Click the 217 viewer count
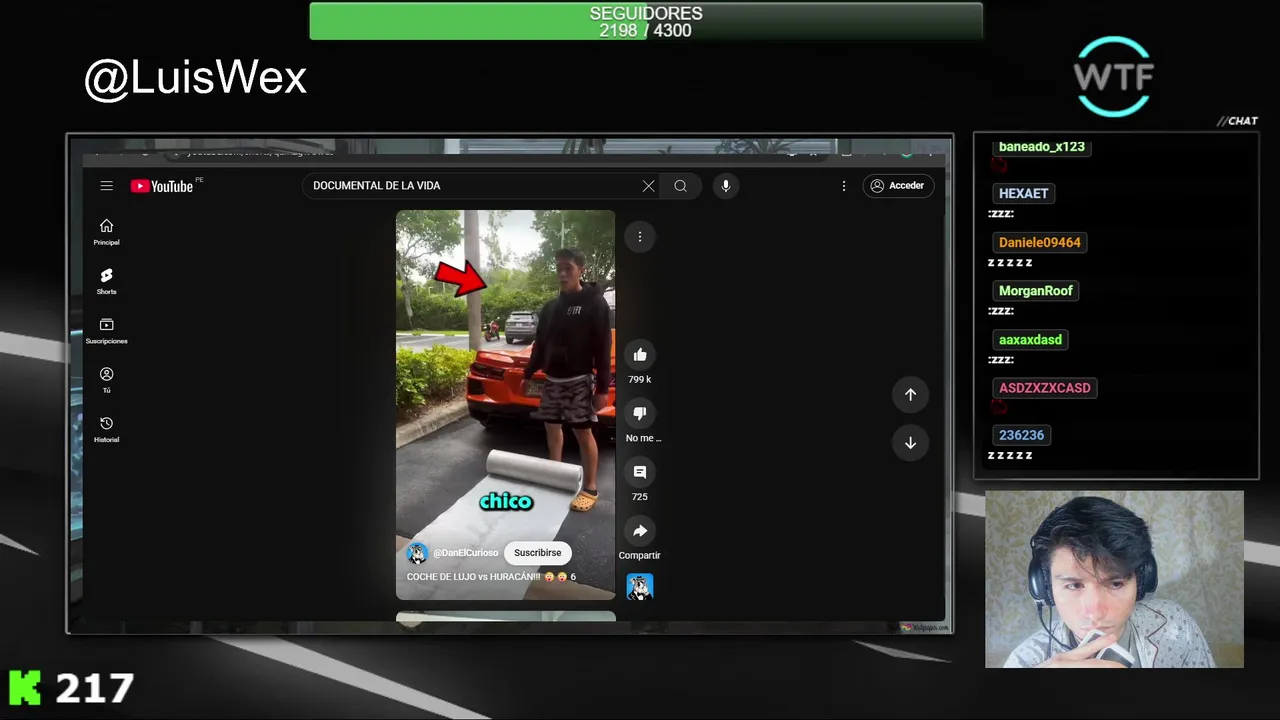Screen dimensions: 1280x720 (94, 688)
